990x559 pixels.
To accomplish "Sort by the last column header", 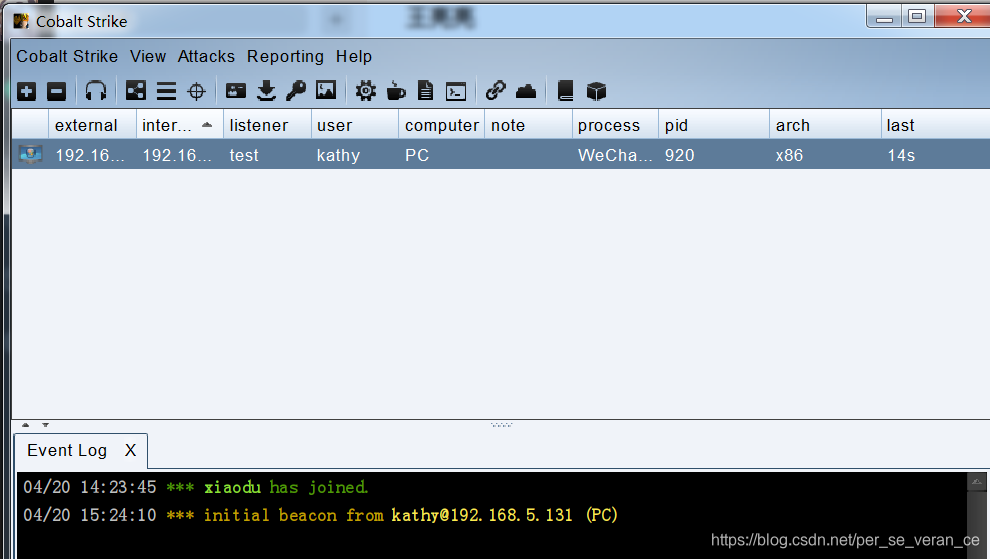I will click(x=936, y=125).
